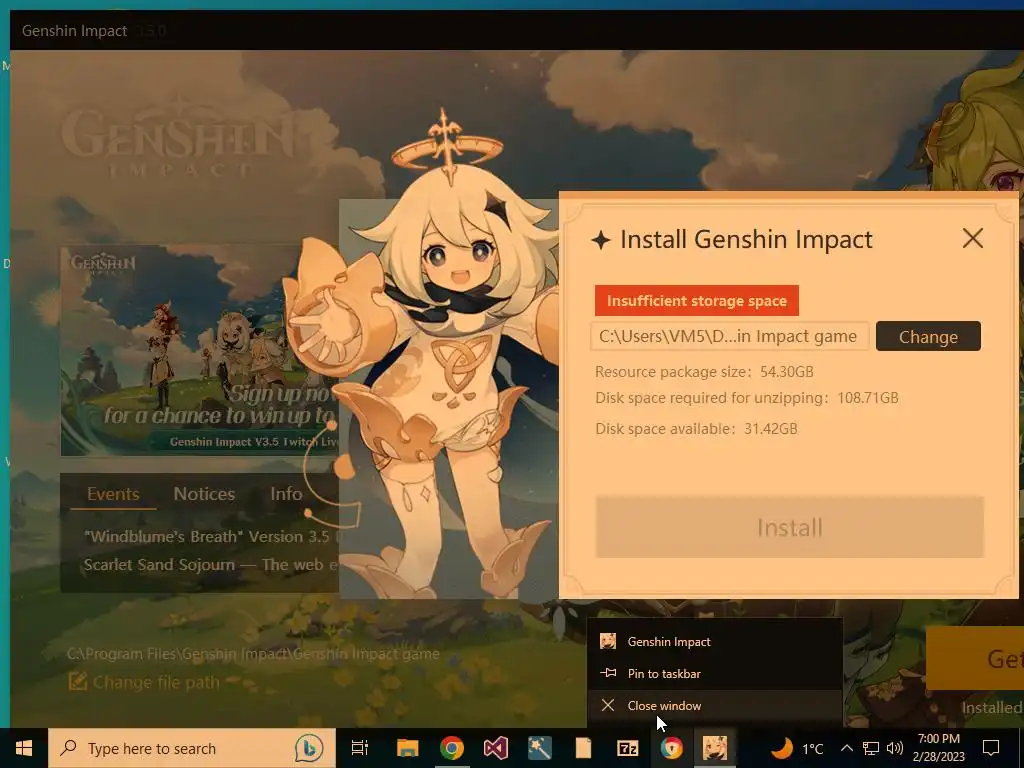Open 7-Zip from the taskbar
The width and height of the screenshot is (1024, 768).
[x=628, y=748]
